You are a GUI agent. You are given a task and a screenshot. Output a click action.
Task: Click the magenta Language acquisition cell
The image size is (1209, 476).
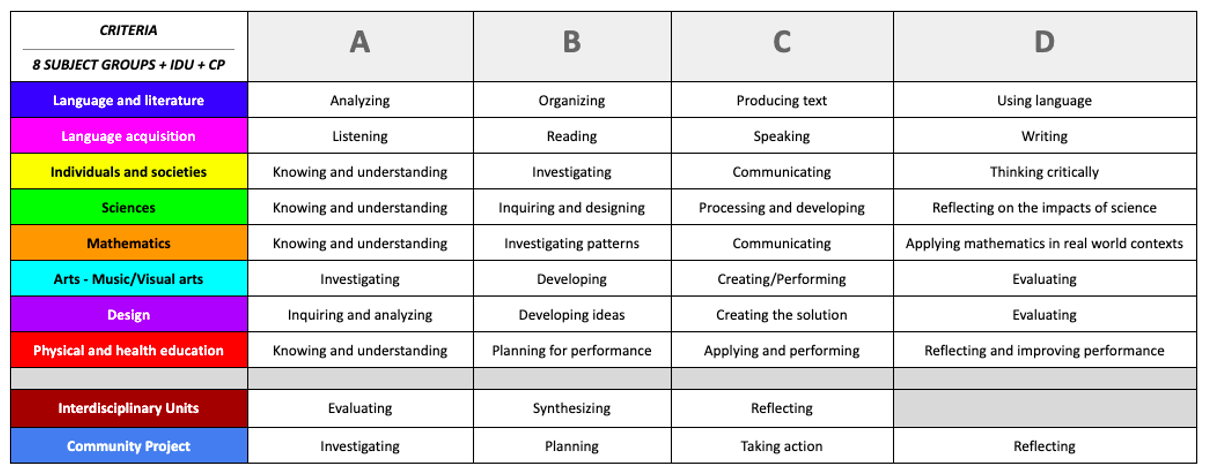coord(128,136)
